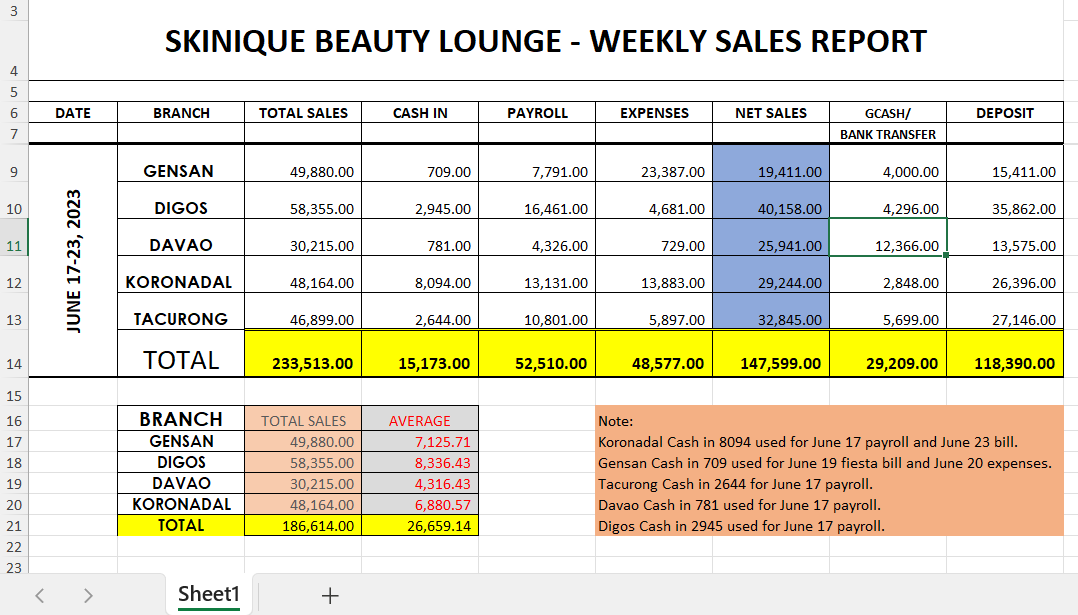Click Gensan GCash value 4,000.00

[x=888, y=164]
